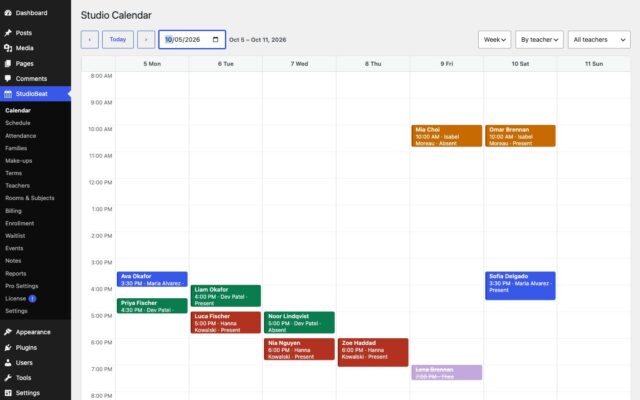Open the Enrollment submenu link

[x=20, y=223]
